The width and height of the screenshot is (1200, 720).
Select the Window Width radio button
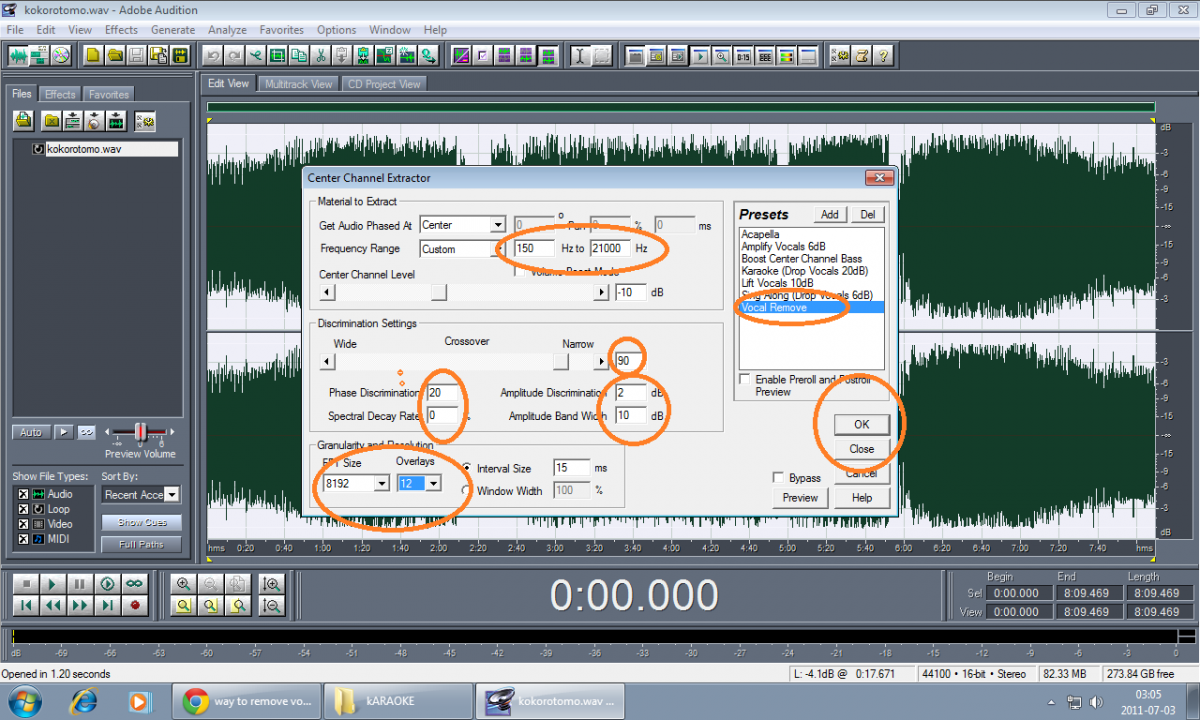pos(467,490)
